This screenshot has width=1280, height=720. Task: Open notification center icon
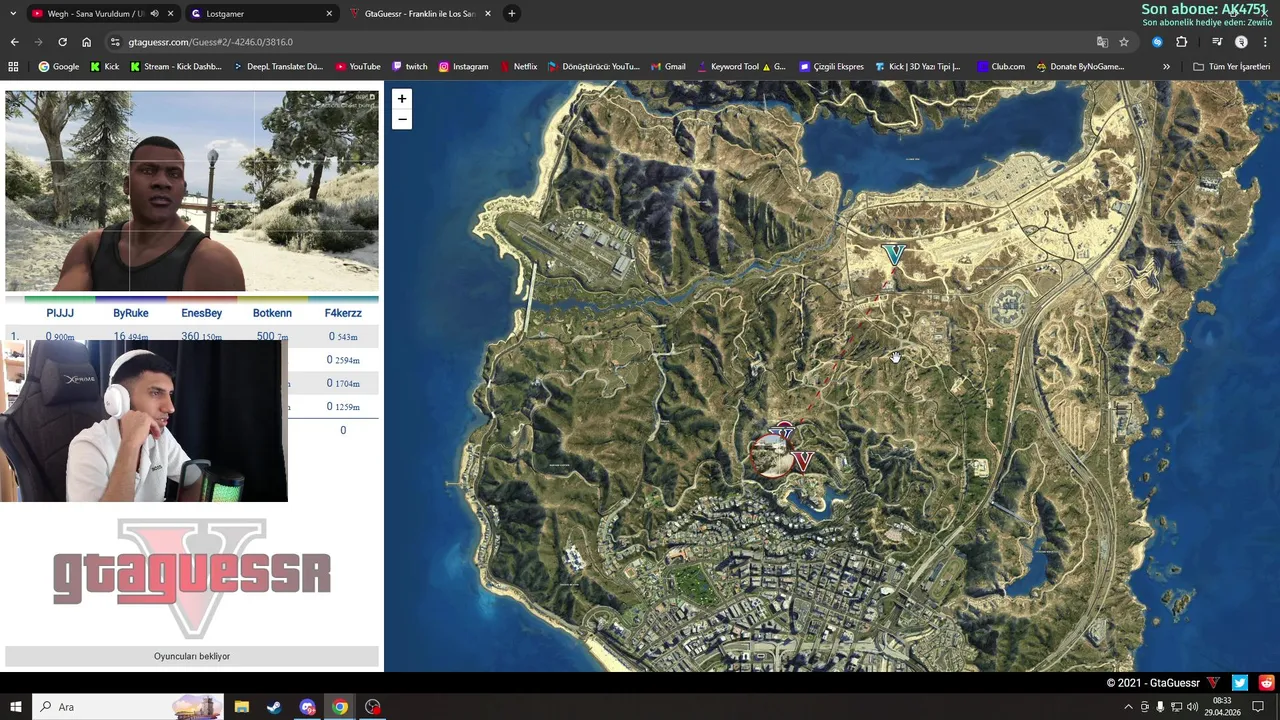pos(1259,707)
